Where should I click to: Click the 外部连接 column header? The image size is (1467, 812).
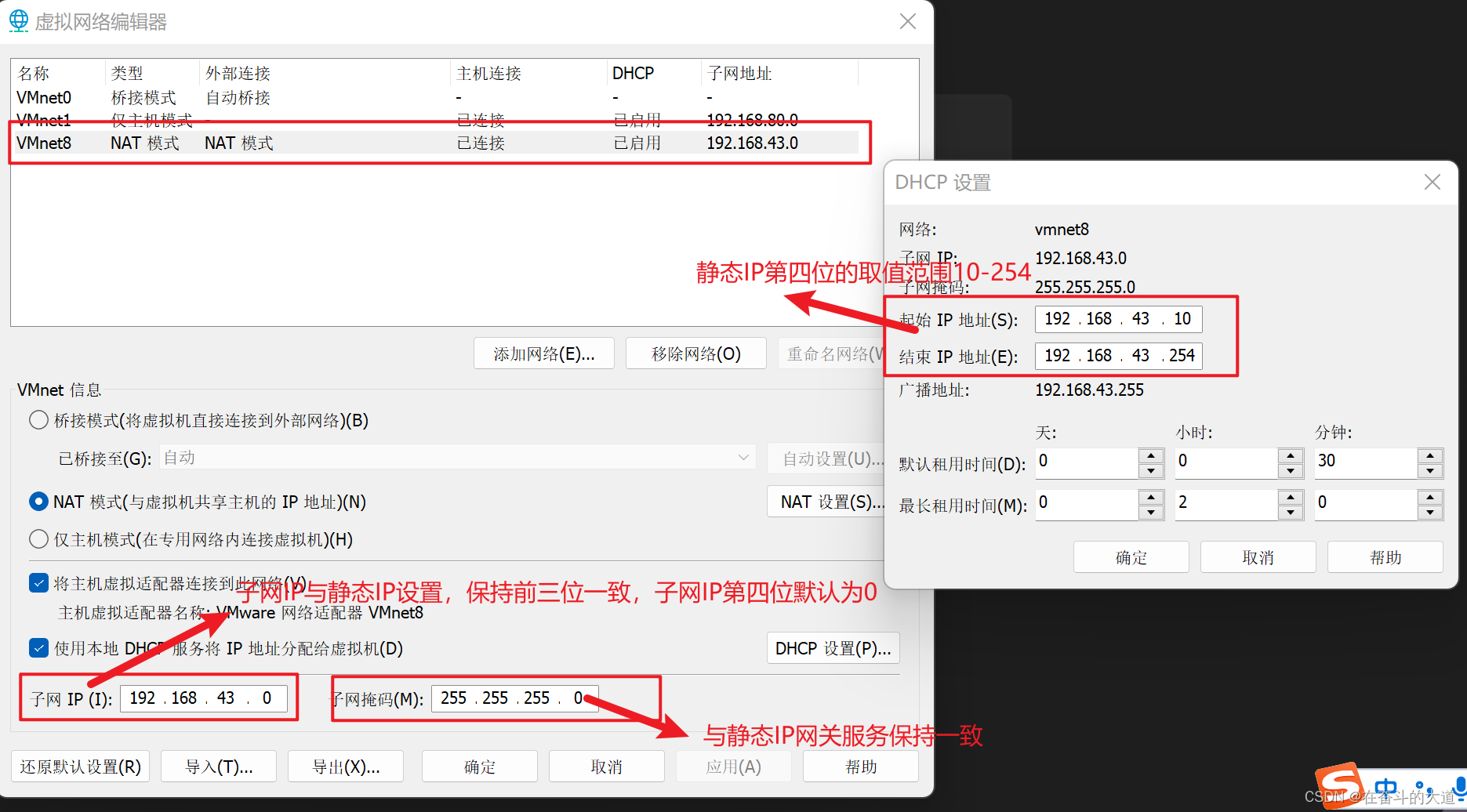(x=325, y=73)
